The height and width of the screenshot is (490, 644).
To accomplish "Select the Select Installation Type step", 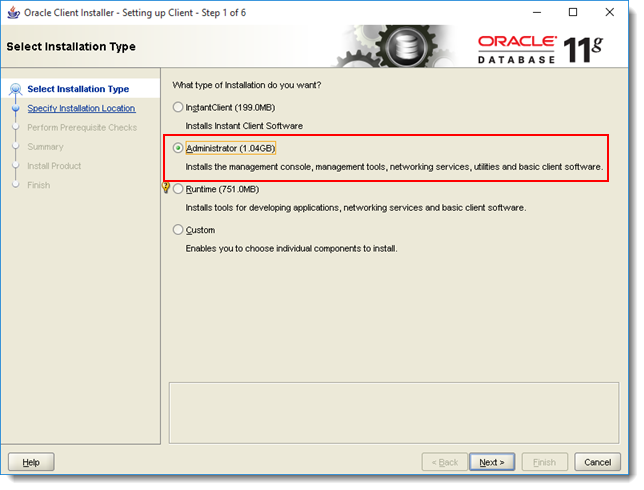I will (78, 89).
